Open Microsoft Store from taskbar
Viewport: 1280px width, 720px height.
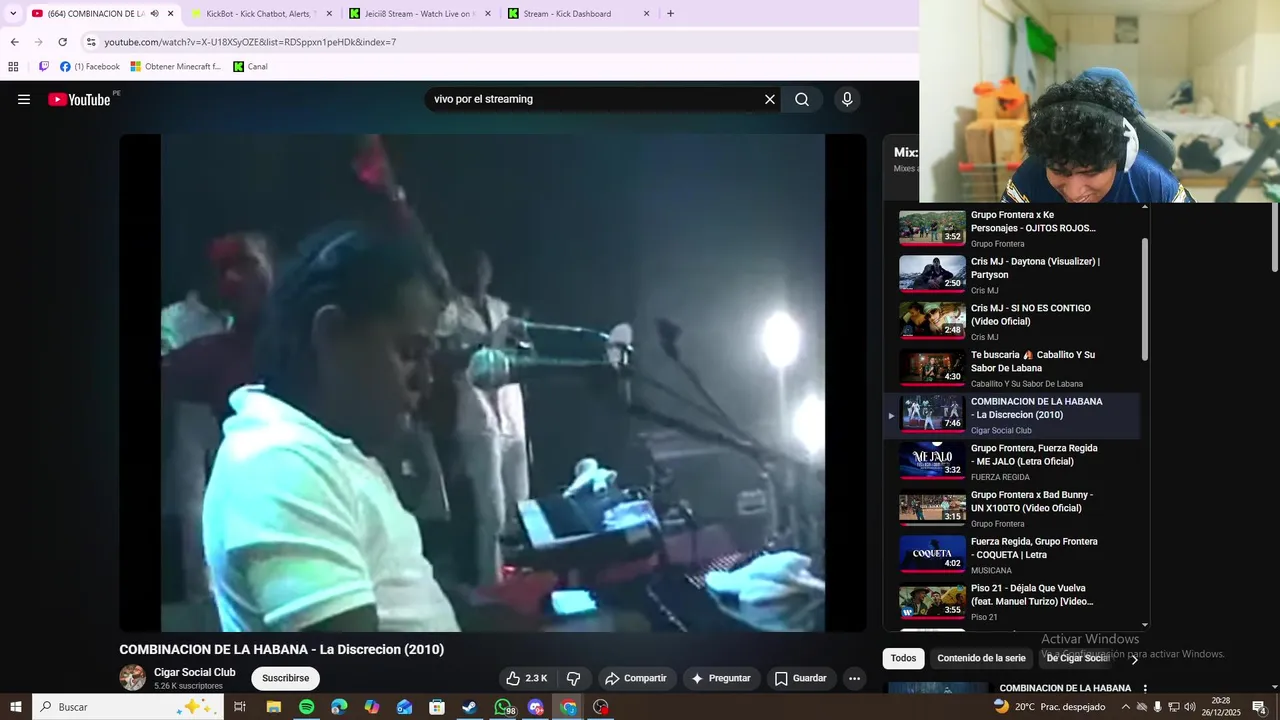pos(437,707)
